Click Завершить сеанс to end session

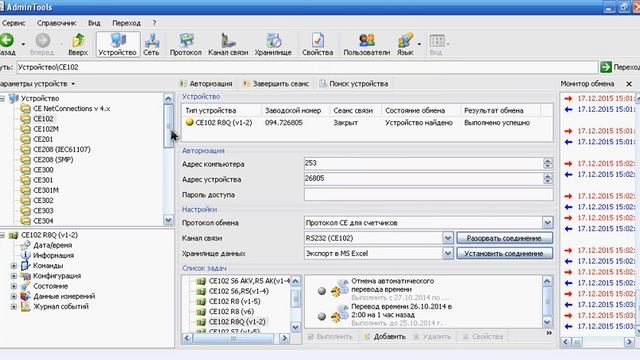pyautogui.click(x=276, y=84)
